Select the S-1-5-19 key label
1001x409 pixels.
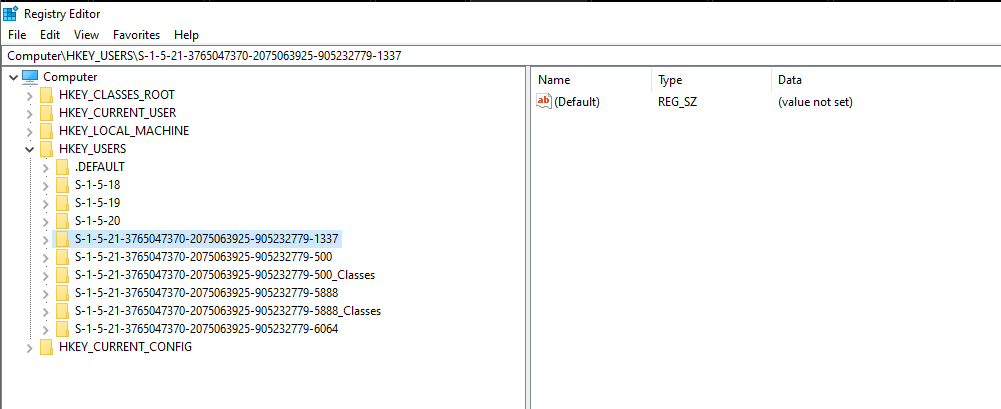click(98, 203)
